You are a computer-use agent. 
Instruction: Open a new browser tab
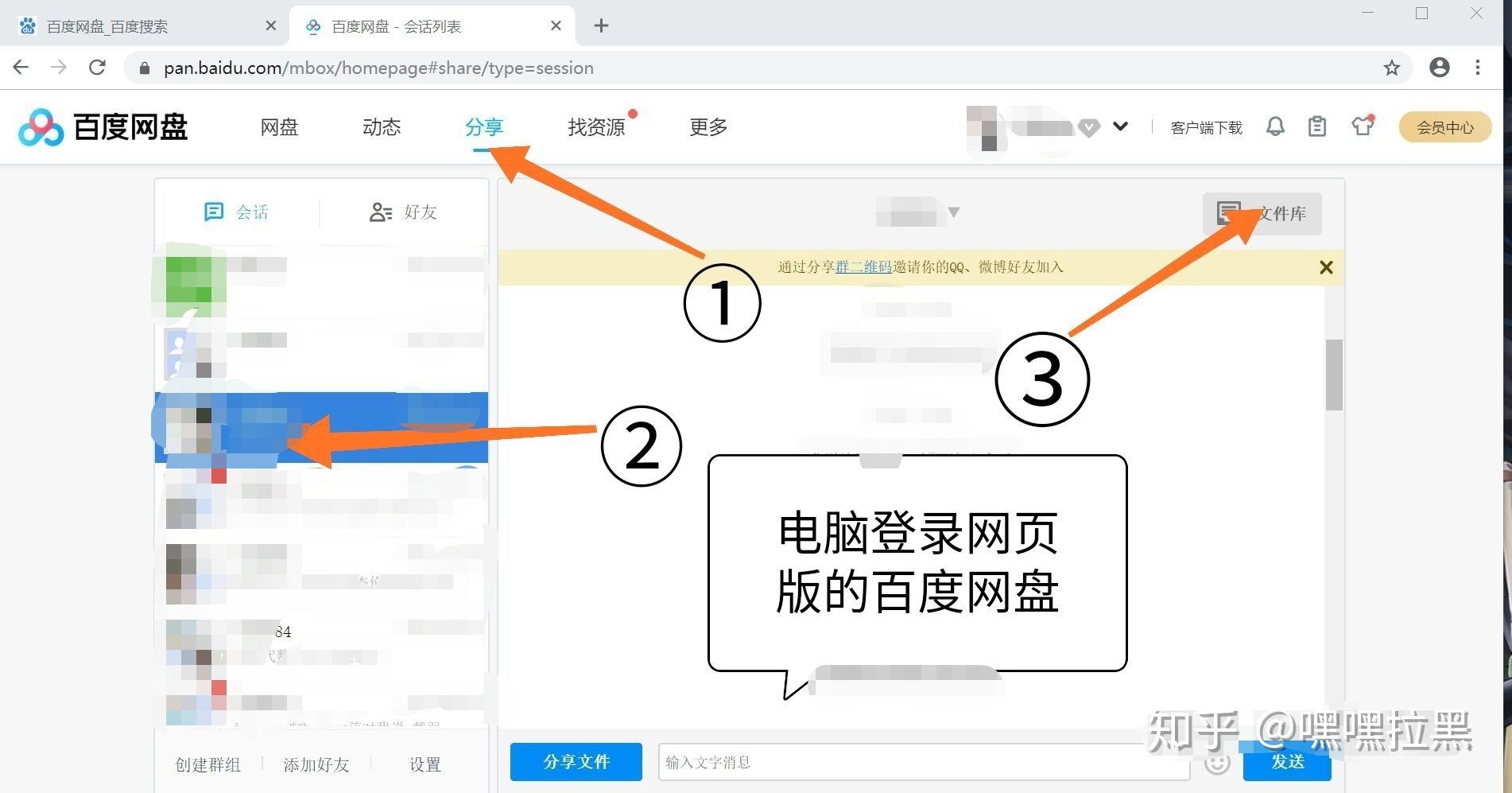tap(601, 26)
